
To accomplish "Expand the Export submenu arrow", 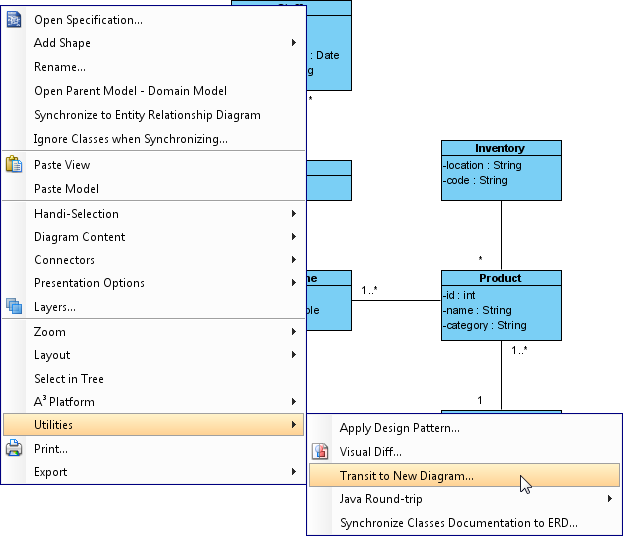I will coord(294,472).
